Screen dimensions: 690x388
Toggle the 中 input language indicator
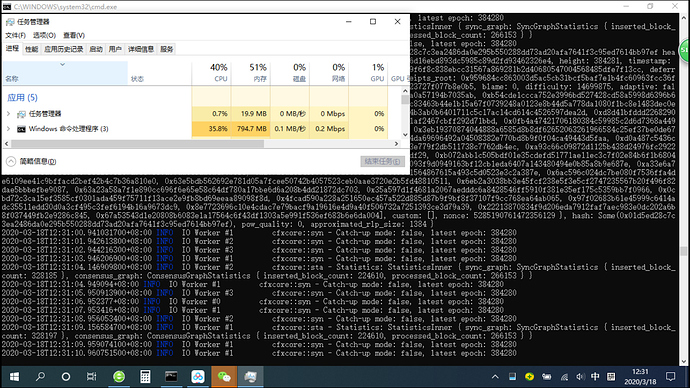tap(595, 377)
